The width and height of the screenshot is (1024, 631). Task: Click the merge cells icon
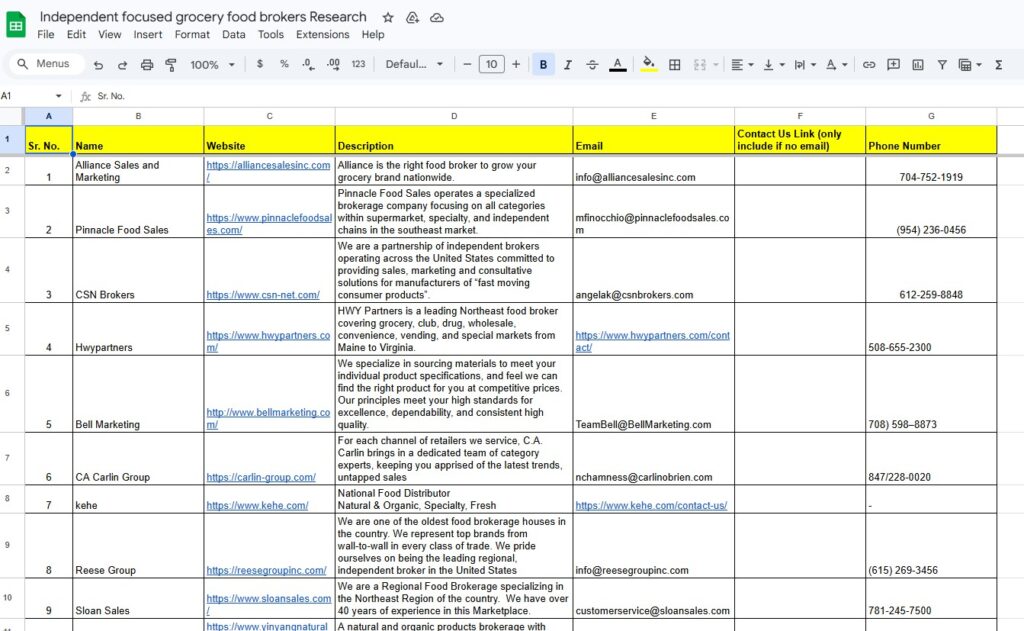[x=700, y=64]
